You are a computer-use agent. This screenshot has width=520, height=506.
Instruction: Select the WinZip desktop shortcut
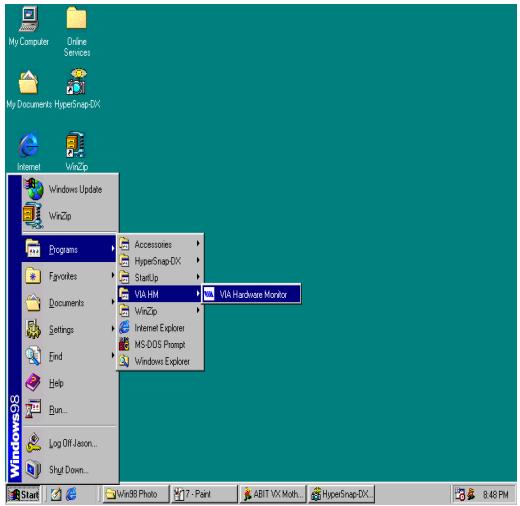point(76,152)
